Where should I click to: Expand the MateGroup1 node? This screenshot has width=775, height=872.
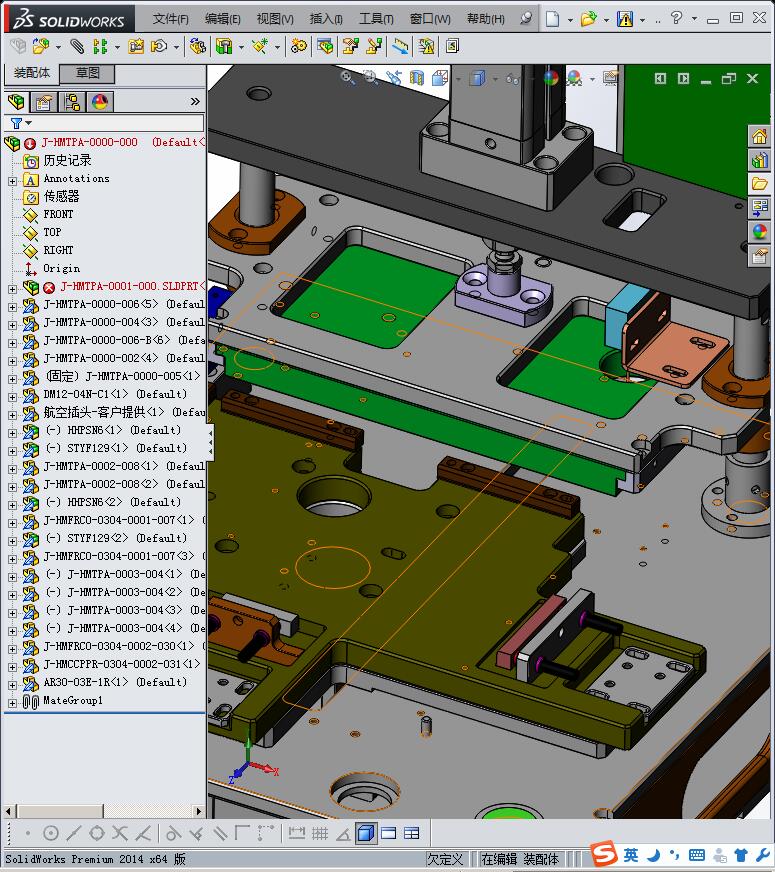coord(12,703)
